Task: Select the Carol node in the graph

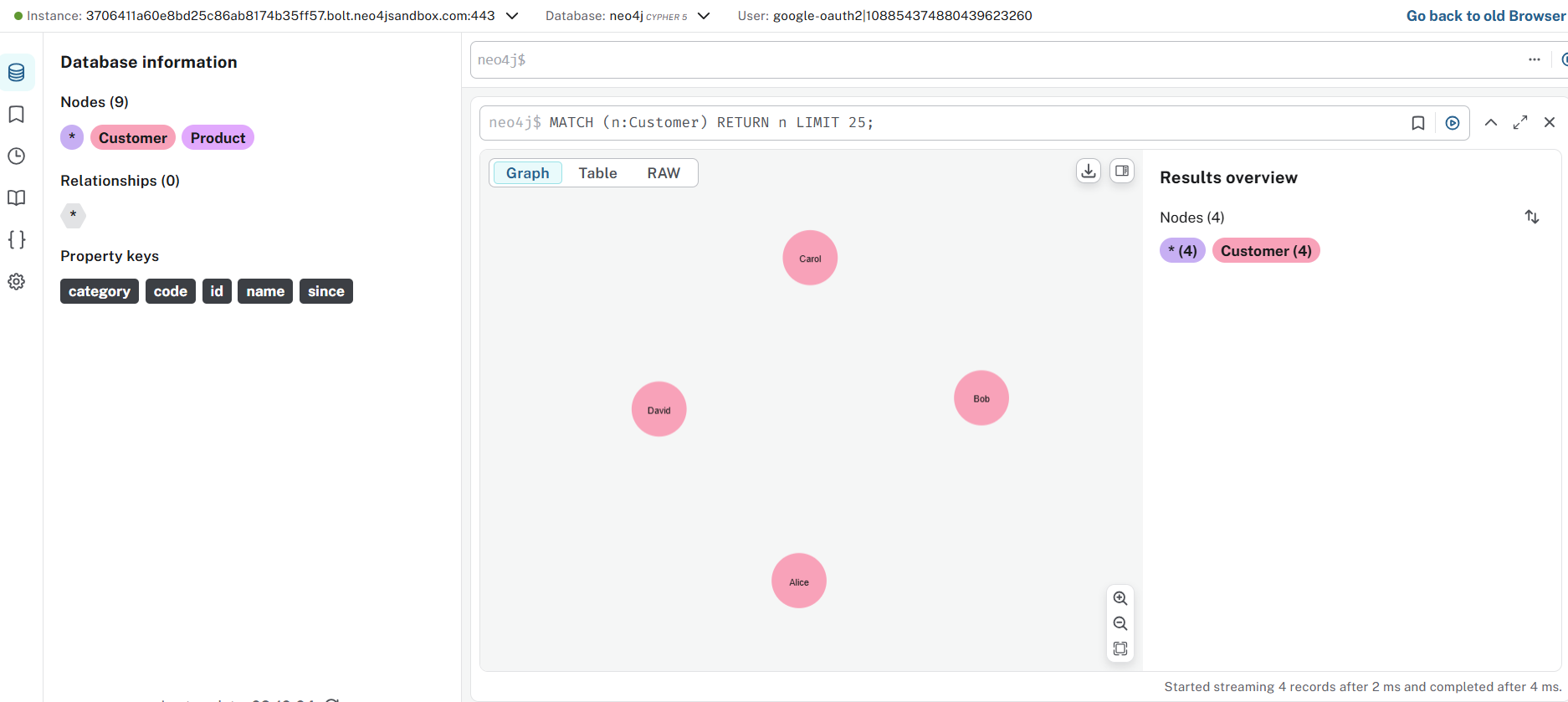Action: (810, 258)
